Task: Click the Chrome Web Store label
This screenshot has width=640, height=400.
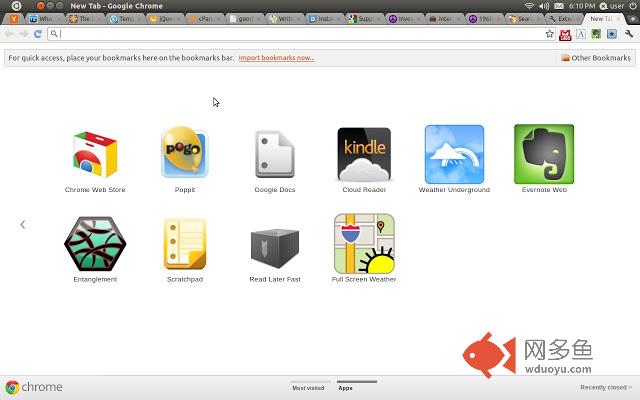Action: [x=95, y=189]
